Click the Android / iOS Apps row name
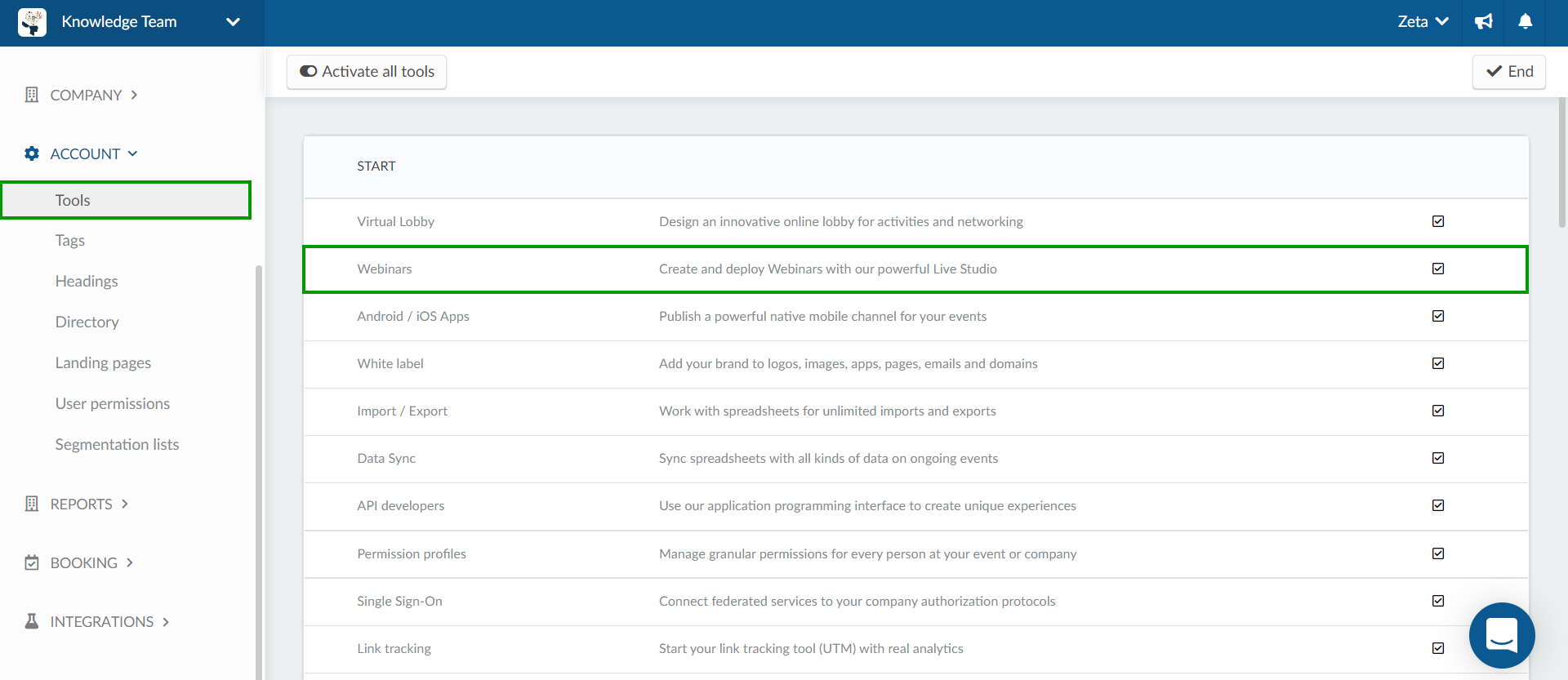This screenshot has width=1568, height=680. [413, 316]
